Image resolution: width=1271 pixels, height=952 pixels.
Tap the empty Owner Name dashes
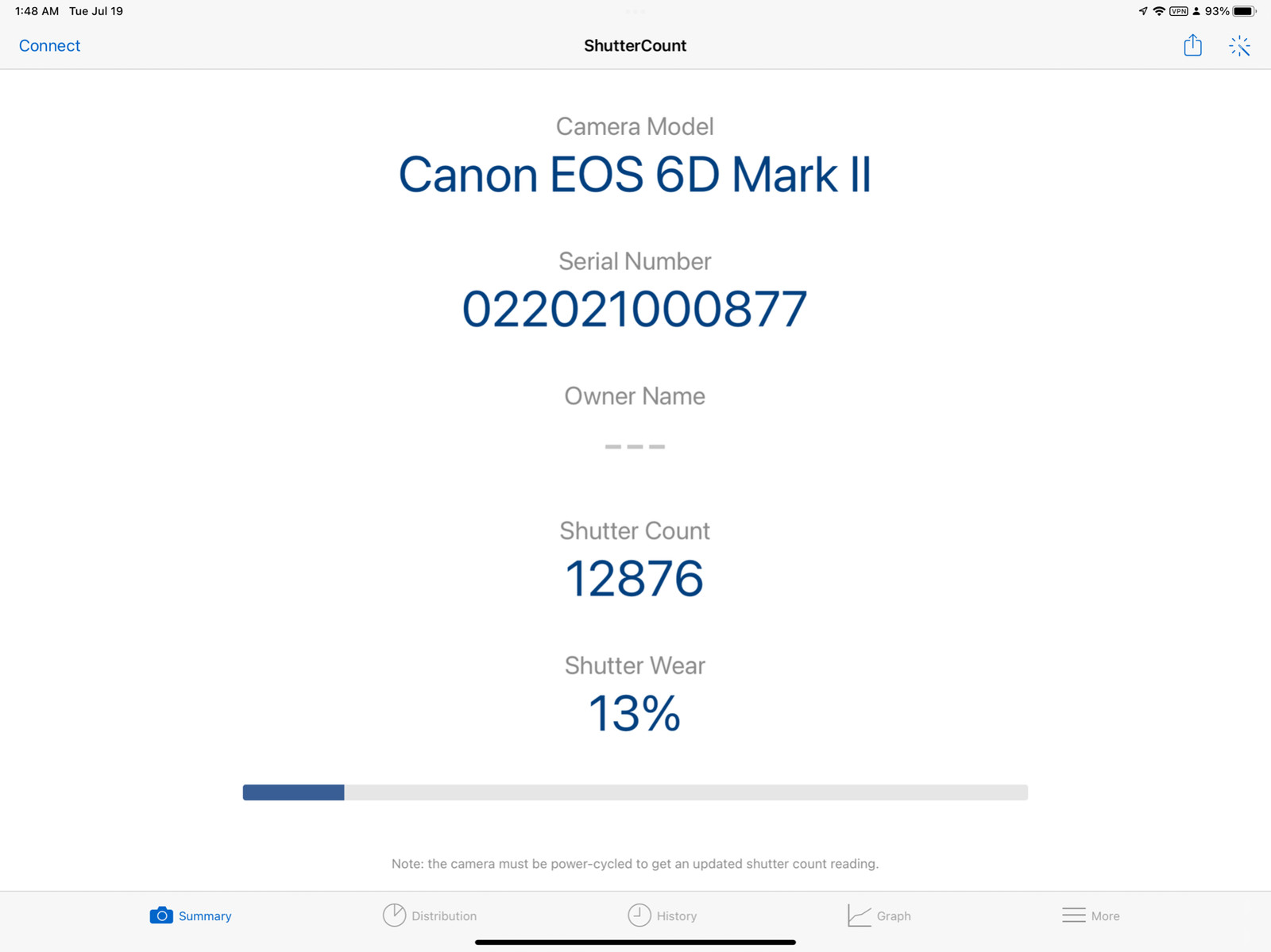[635, 446]
